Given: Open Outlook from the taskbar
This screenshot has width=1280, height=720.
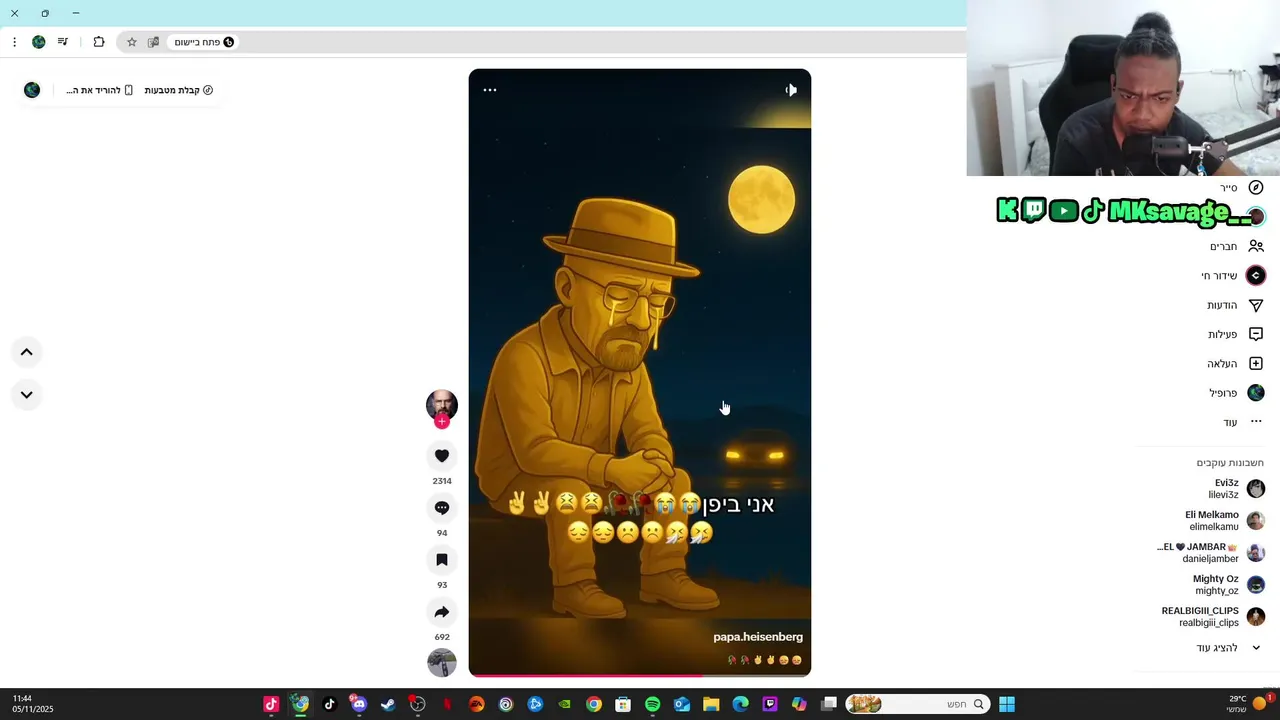Looking at the screenshot, I should [x=682, y=705].
